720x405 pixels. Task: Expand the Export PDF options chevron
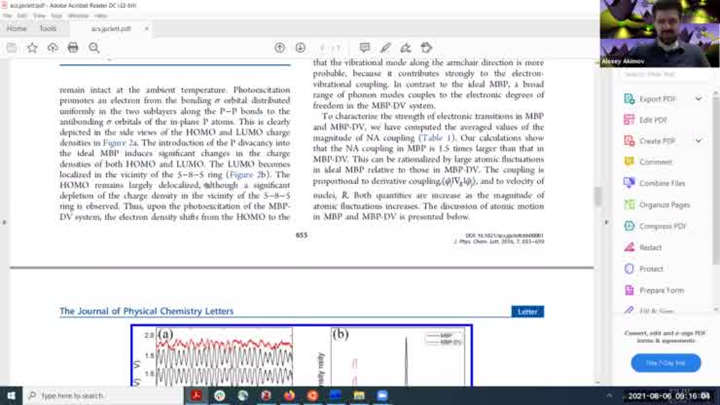coord(698,99)
